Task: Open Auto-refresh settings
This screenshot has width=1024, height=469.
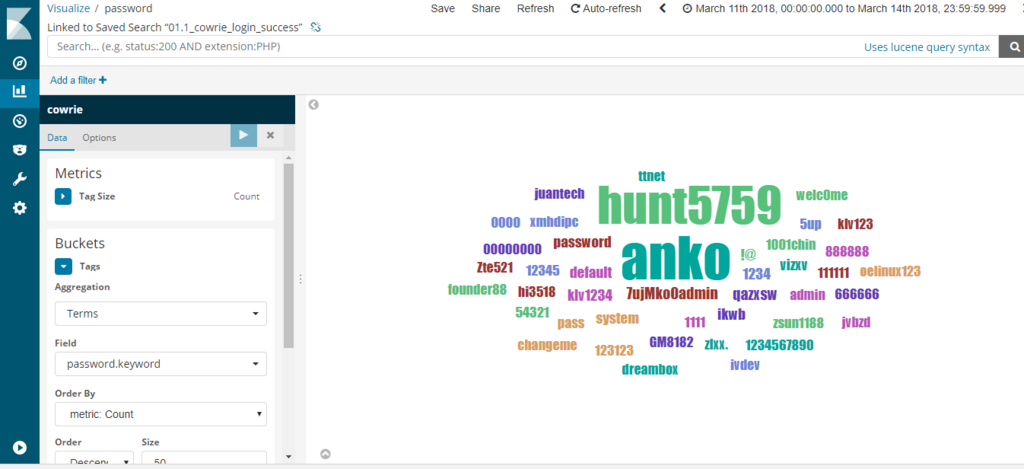Action: (x=606, y=8)
